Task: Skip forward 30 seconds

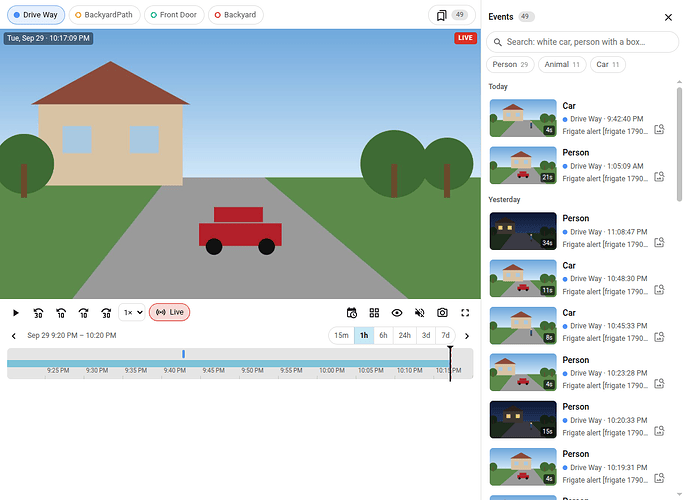Action: tap(106, 312)
